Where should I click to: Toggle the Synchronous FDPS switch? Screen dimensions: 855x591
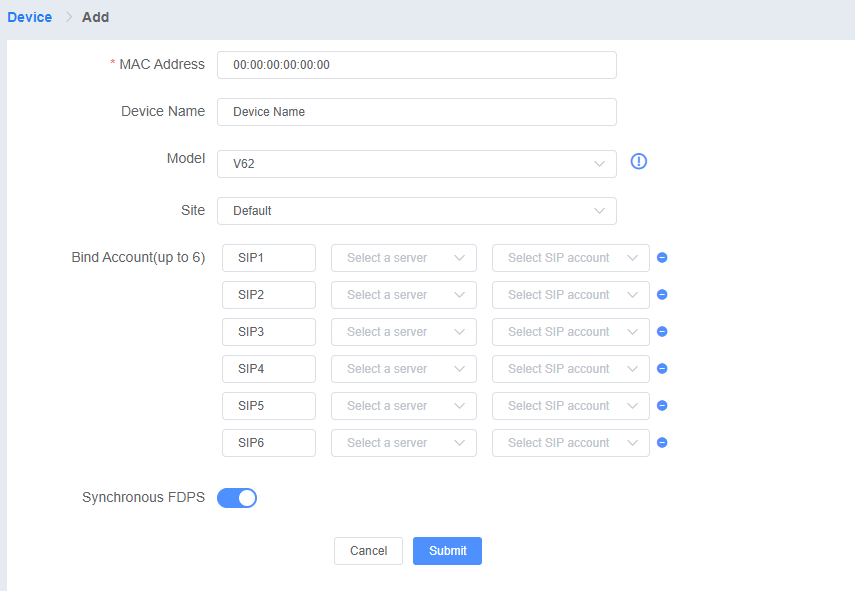pyautogui.click(x=237, y=498)
